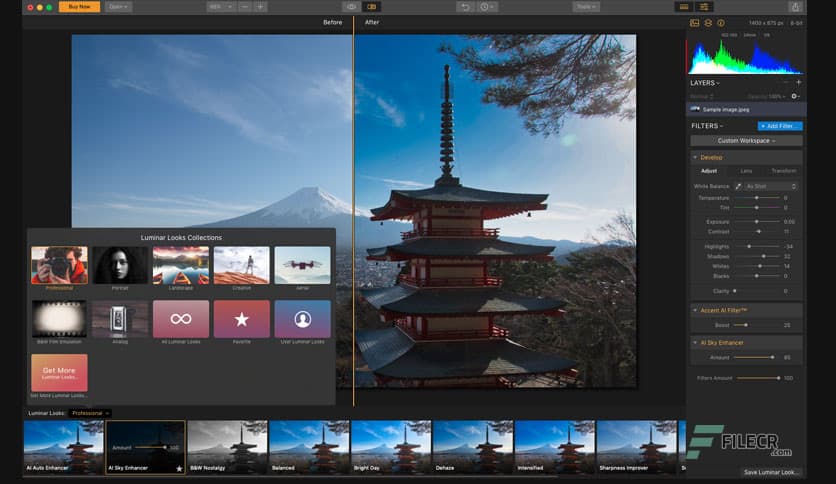Viewport: 836px width, 484px height.
Task: Apply the B&W Nostalgy look
Action: tap(227, 447)
